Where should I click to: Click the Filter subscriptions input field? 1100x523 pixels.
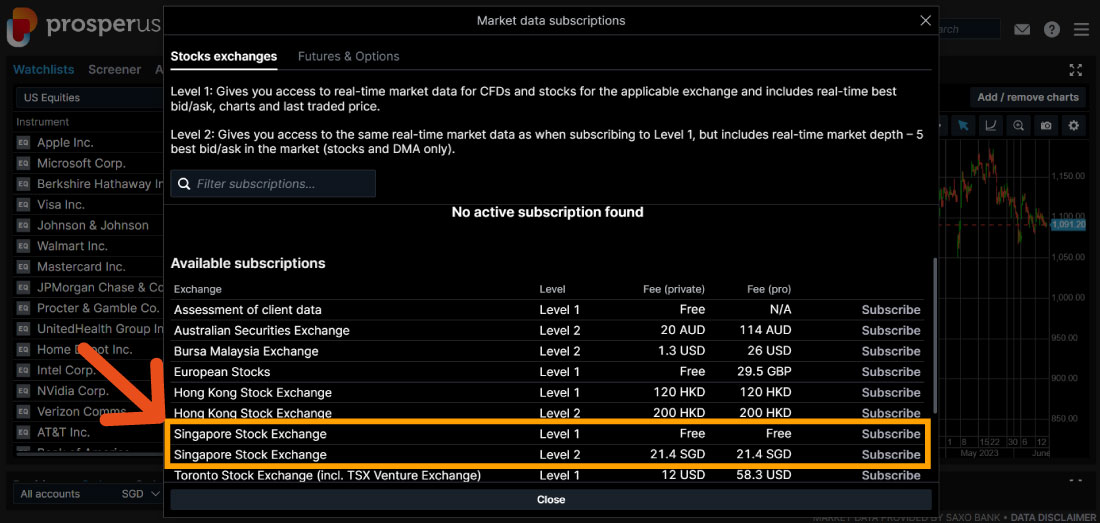pos(273,184)
